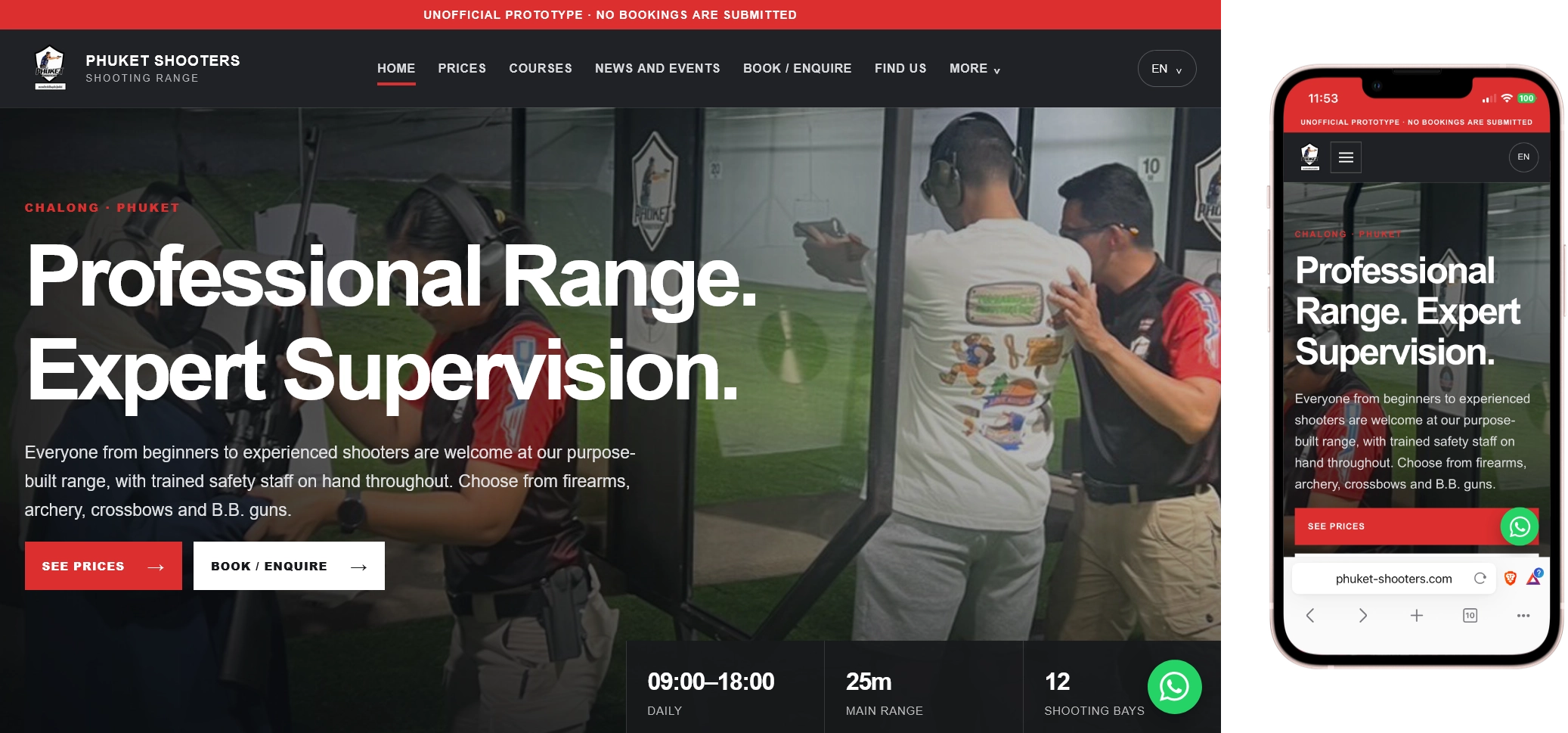Click the UNOFFICIAL PROTOTYPE banner text on desktop

click(610, 15)
